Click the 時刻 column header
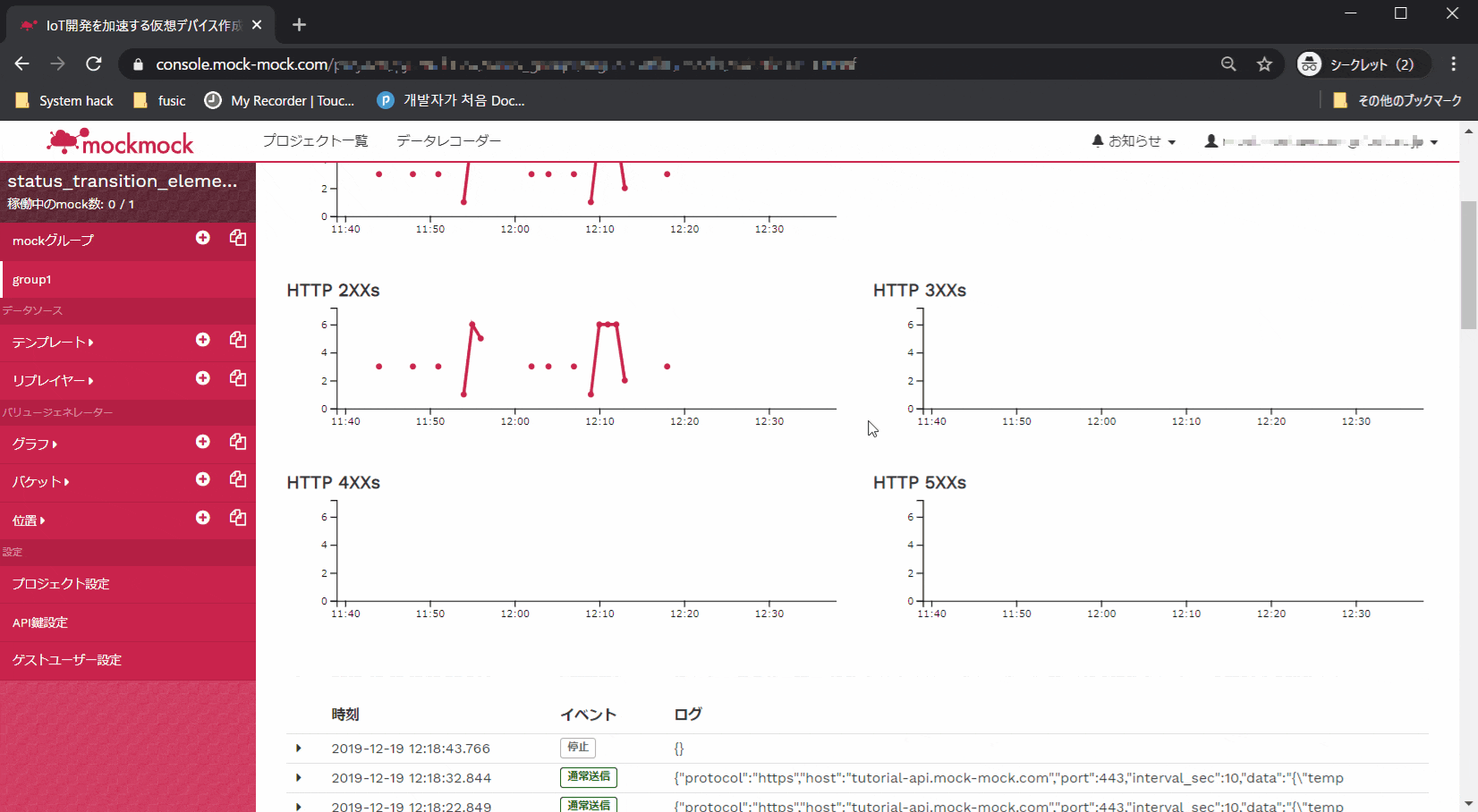Viewport: 1478px width, 812px height. 345,715
